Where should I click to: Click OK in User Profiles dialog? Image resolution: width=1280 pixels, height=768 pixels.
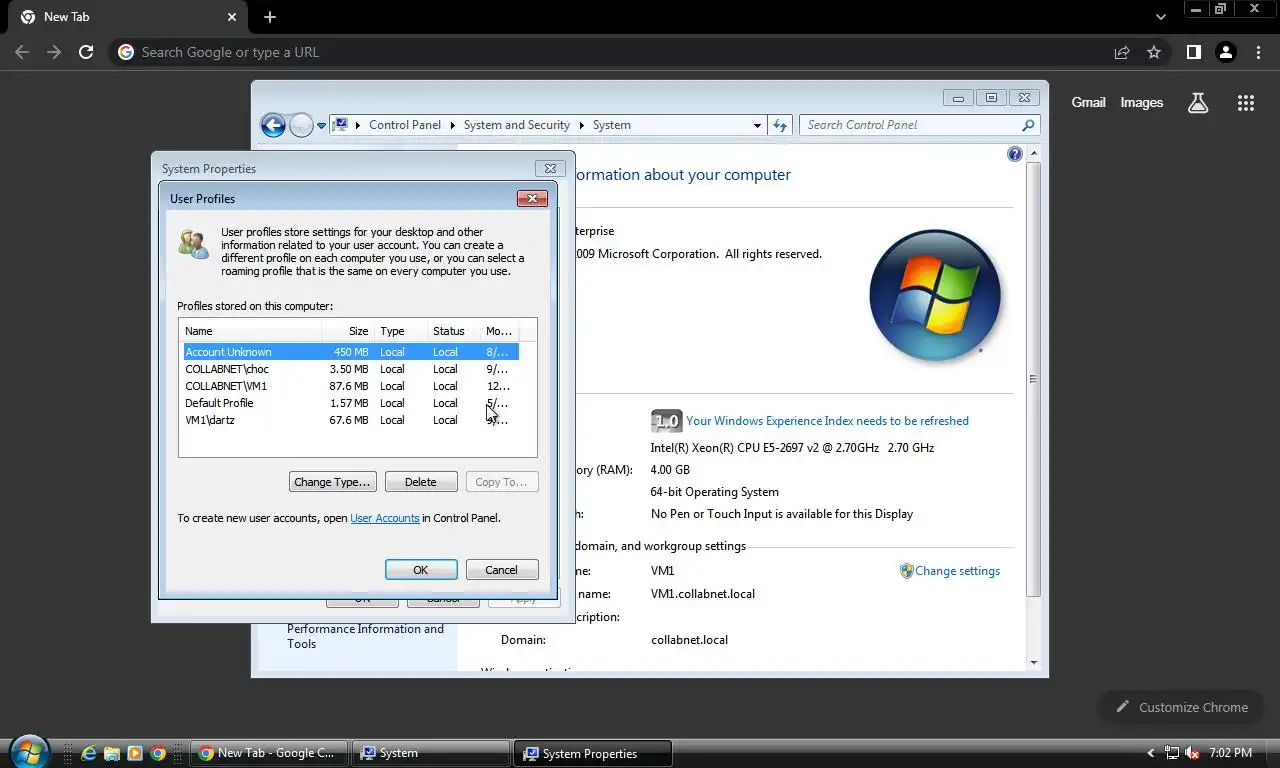421,570
